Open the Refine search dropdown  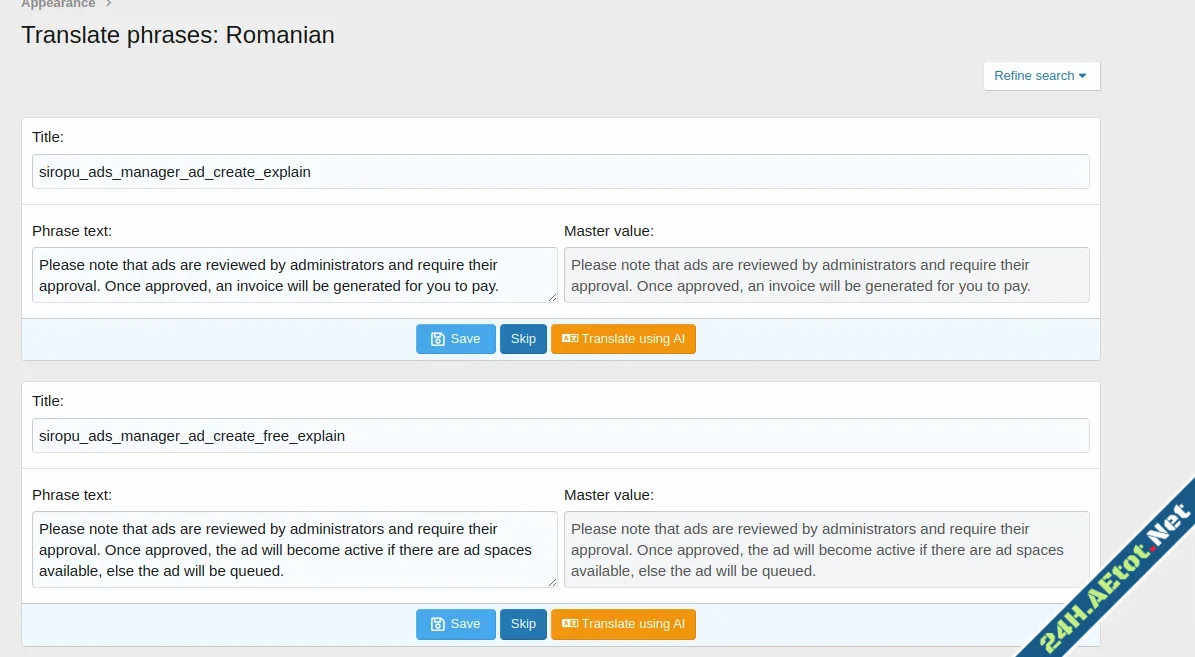[1041, 76]
